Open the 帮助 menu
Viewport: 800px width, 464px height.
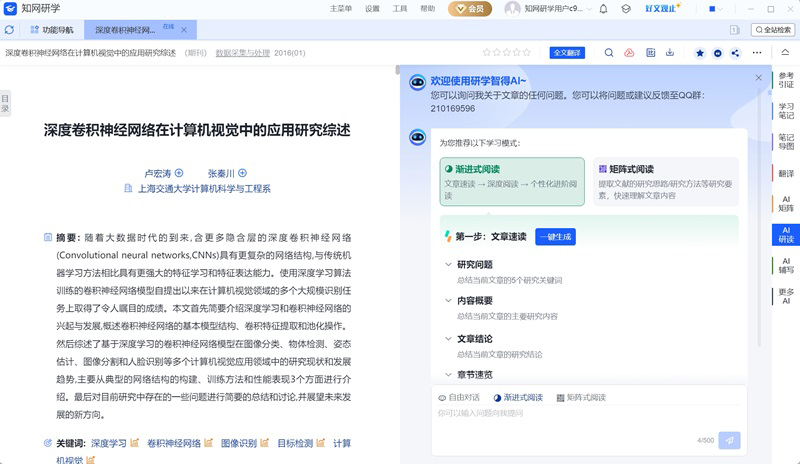coord(428,9)
